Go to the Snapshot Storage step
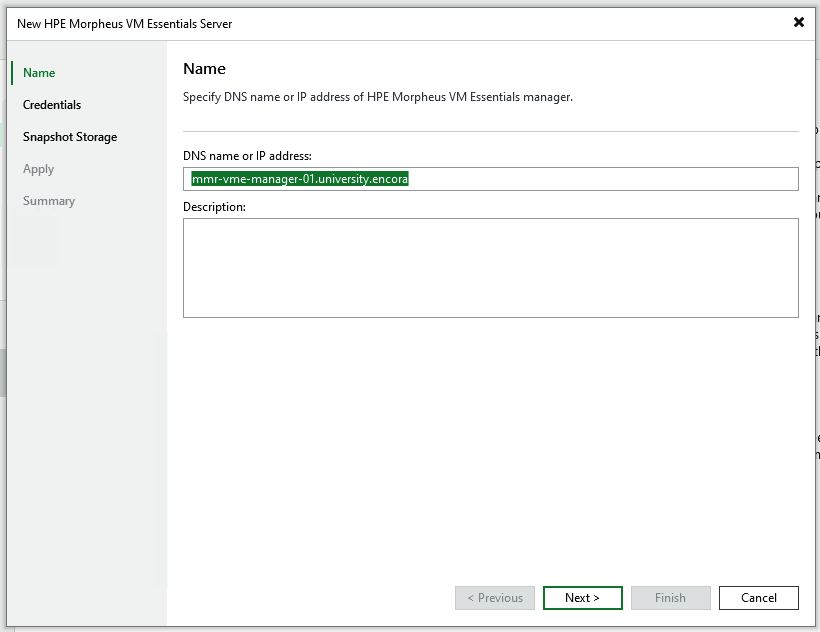 [x=70, y=137]
